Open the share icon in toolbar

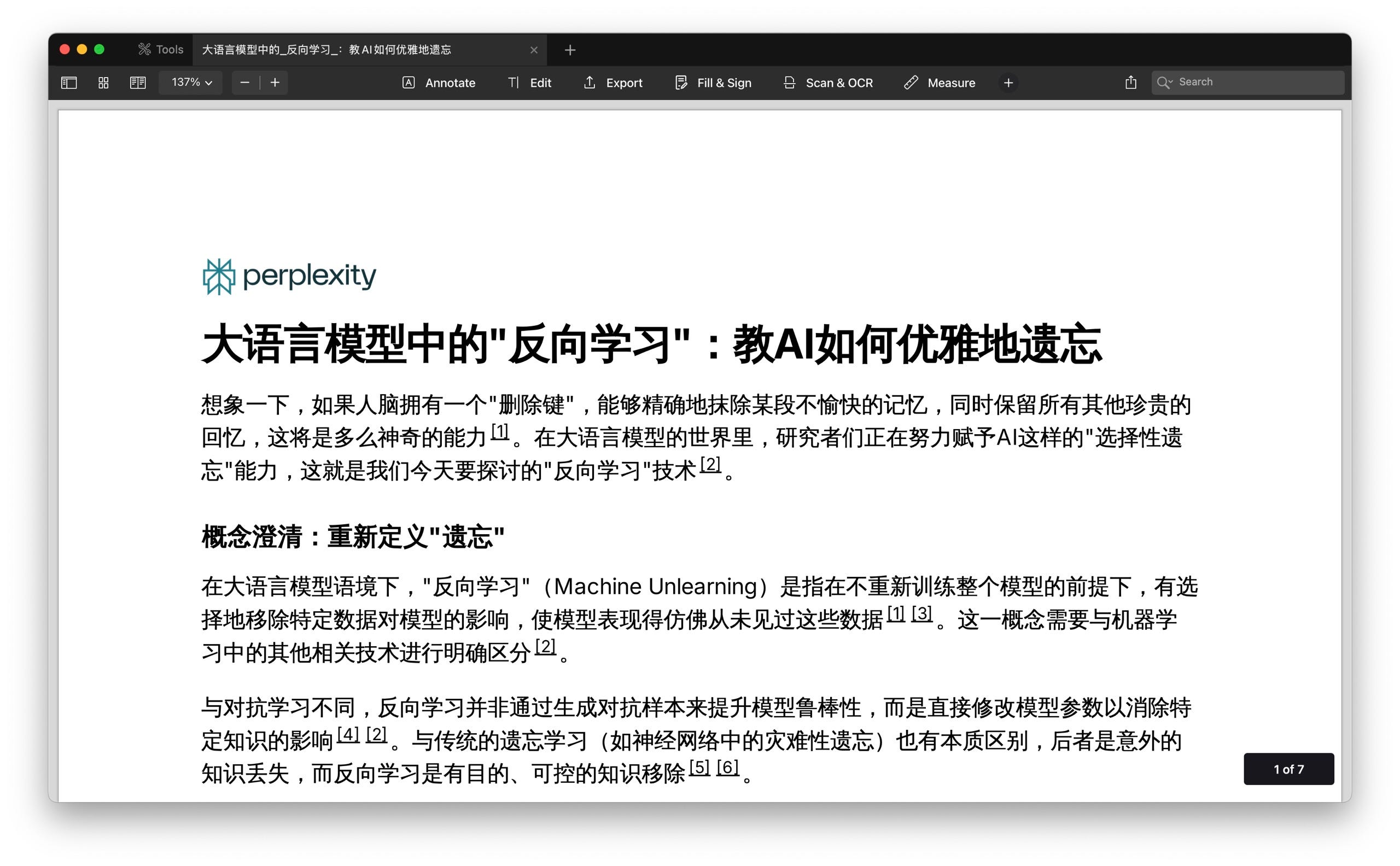pyautogui.click(x=1130, y=83)
